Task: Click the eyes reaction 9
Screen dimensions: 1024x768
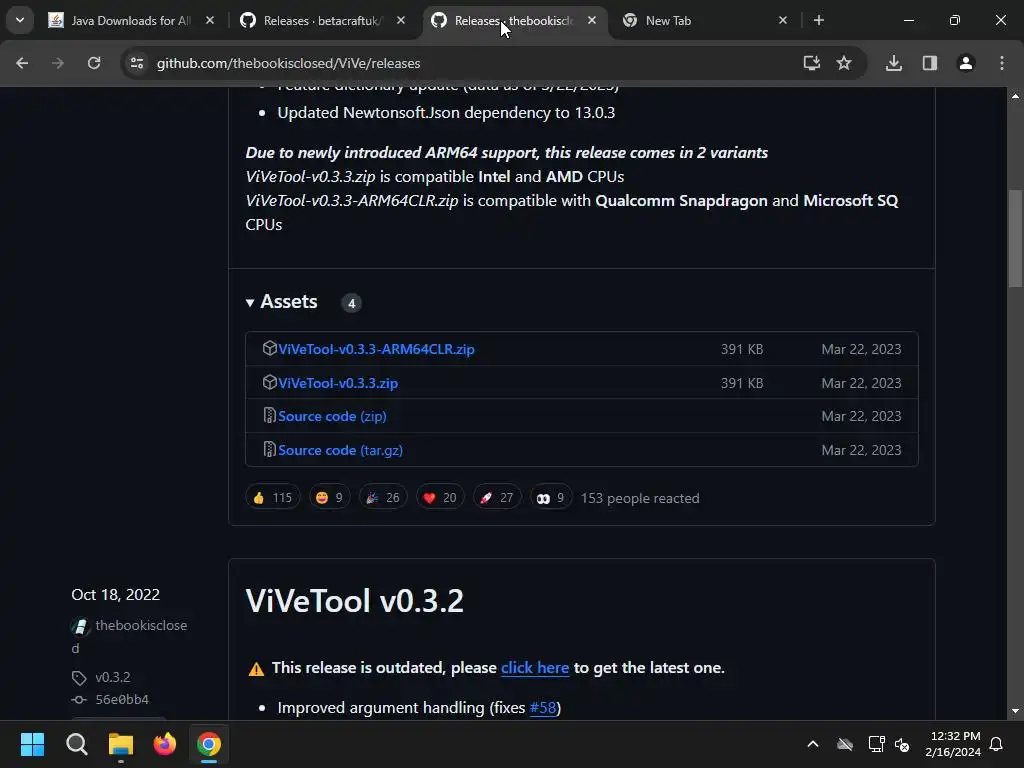Action: pyautogui.click(x=551, y=498)
